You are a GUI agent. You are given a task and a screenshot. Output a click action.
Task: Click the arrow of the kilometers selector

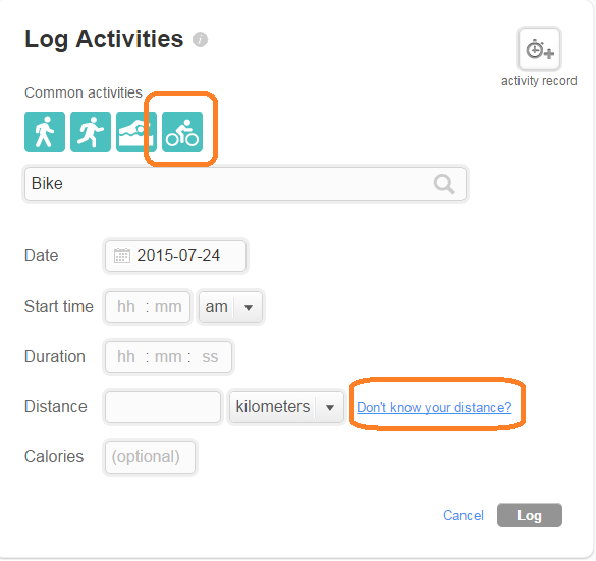330,407
